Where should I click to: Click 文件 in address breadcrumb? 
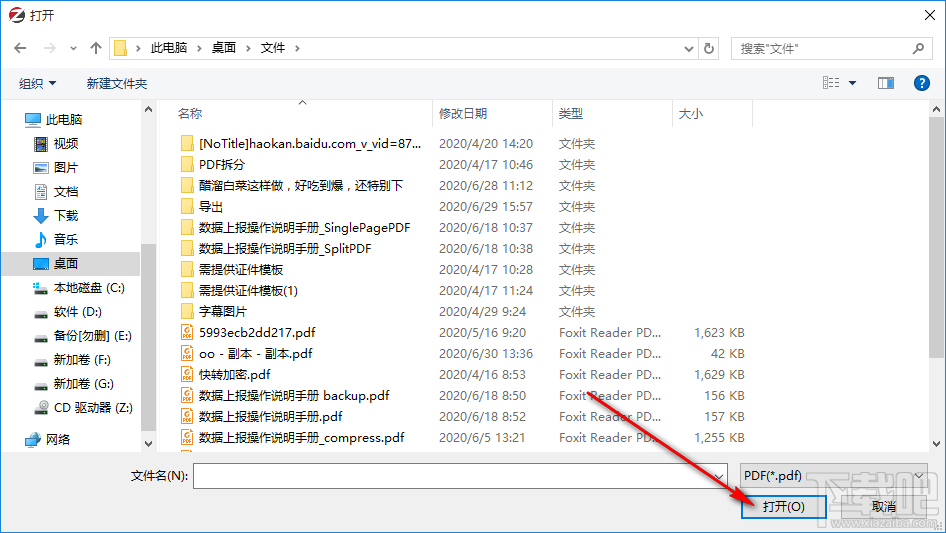point(273,48)
